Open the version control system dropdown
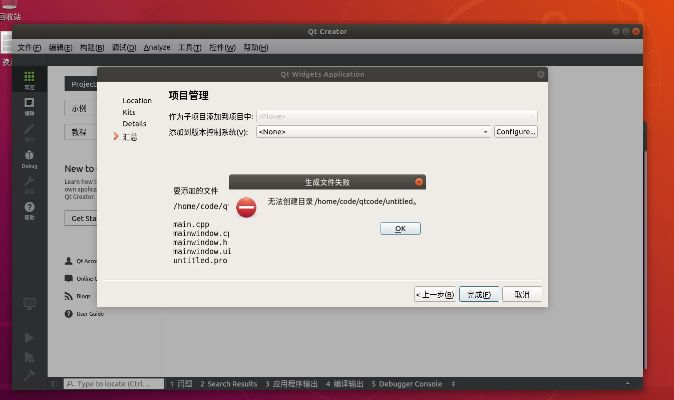The width and height of the screenshot is (674, 400). coord(373,131)
